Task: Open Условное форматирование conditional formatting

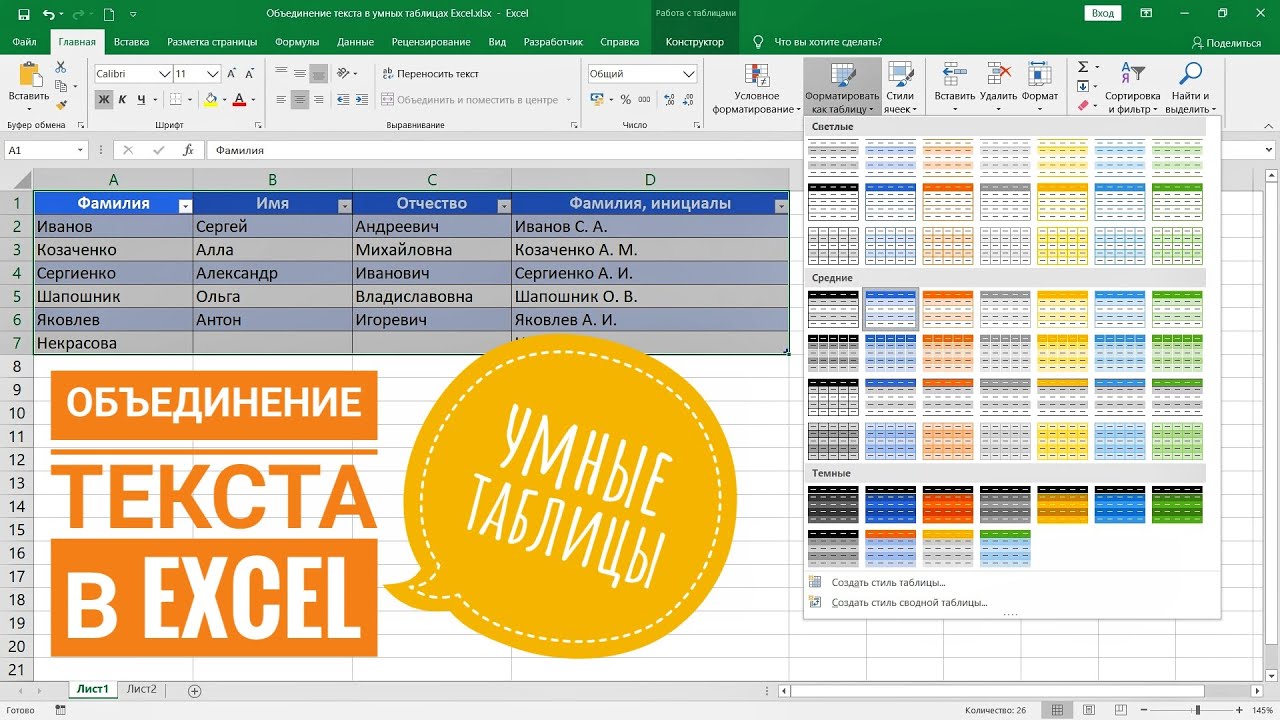Action: point(757,89)
